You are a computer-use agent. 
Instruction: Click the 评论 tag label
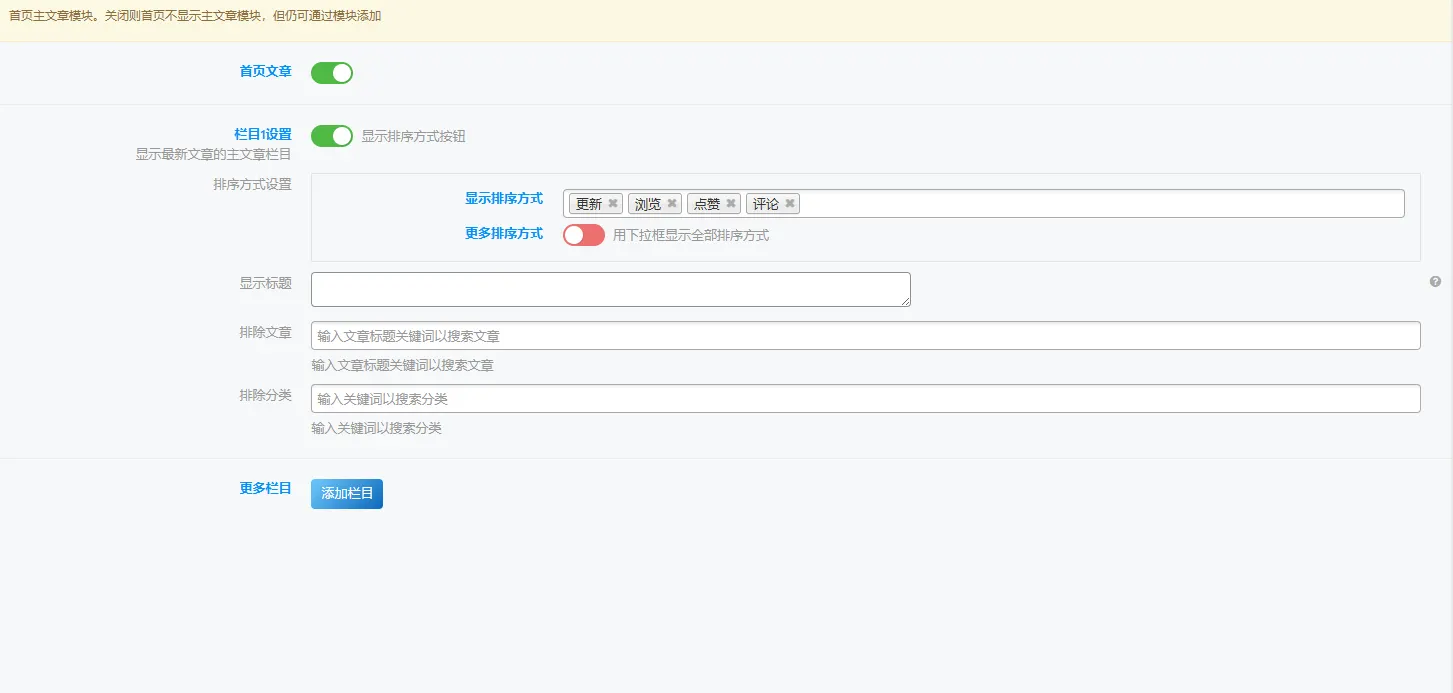coord(766,204)
